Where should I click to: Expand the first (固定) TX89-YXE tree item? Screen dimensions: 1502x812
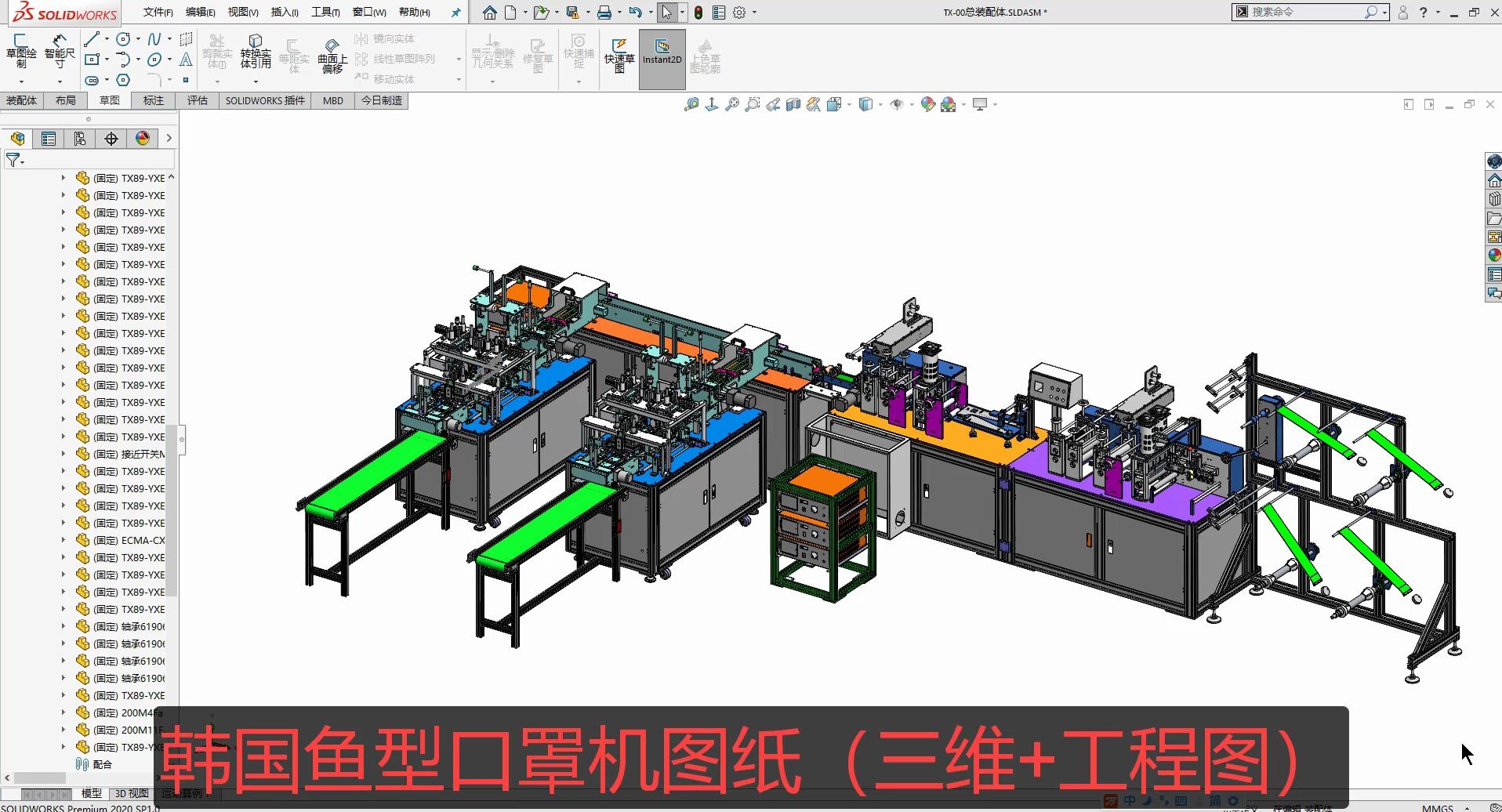click(63, 178)
